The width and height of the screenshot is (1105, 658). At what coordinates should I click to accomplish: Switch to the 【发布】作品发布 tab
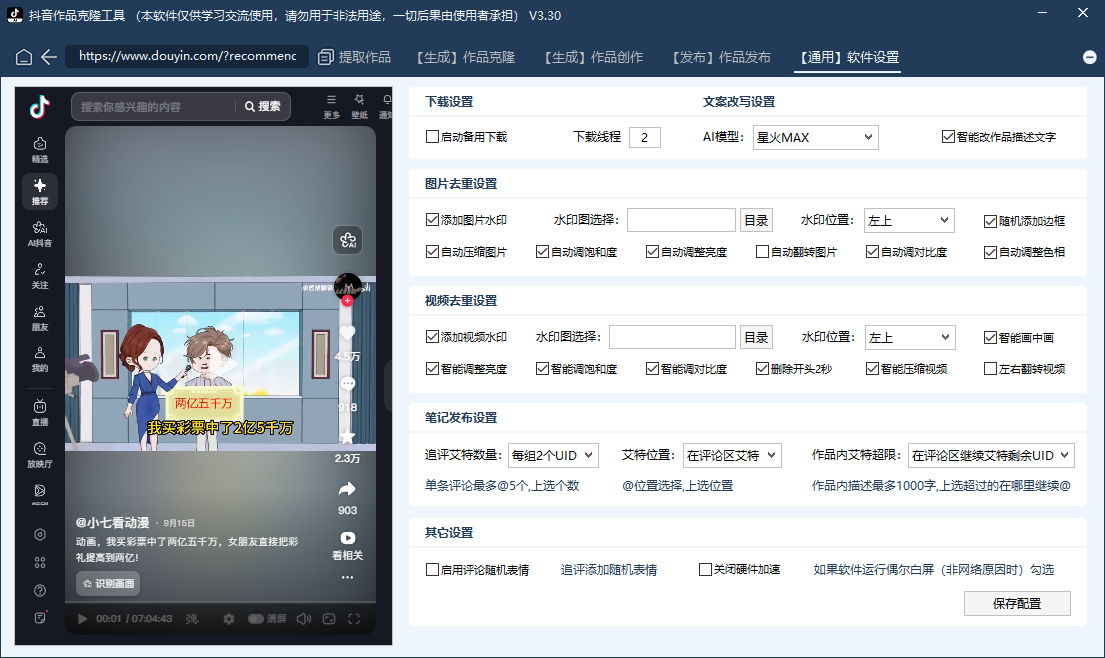719,58
